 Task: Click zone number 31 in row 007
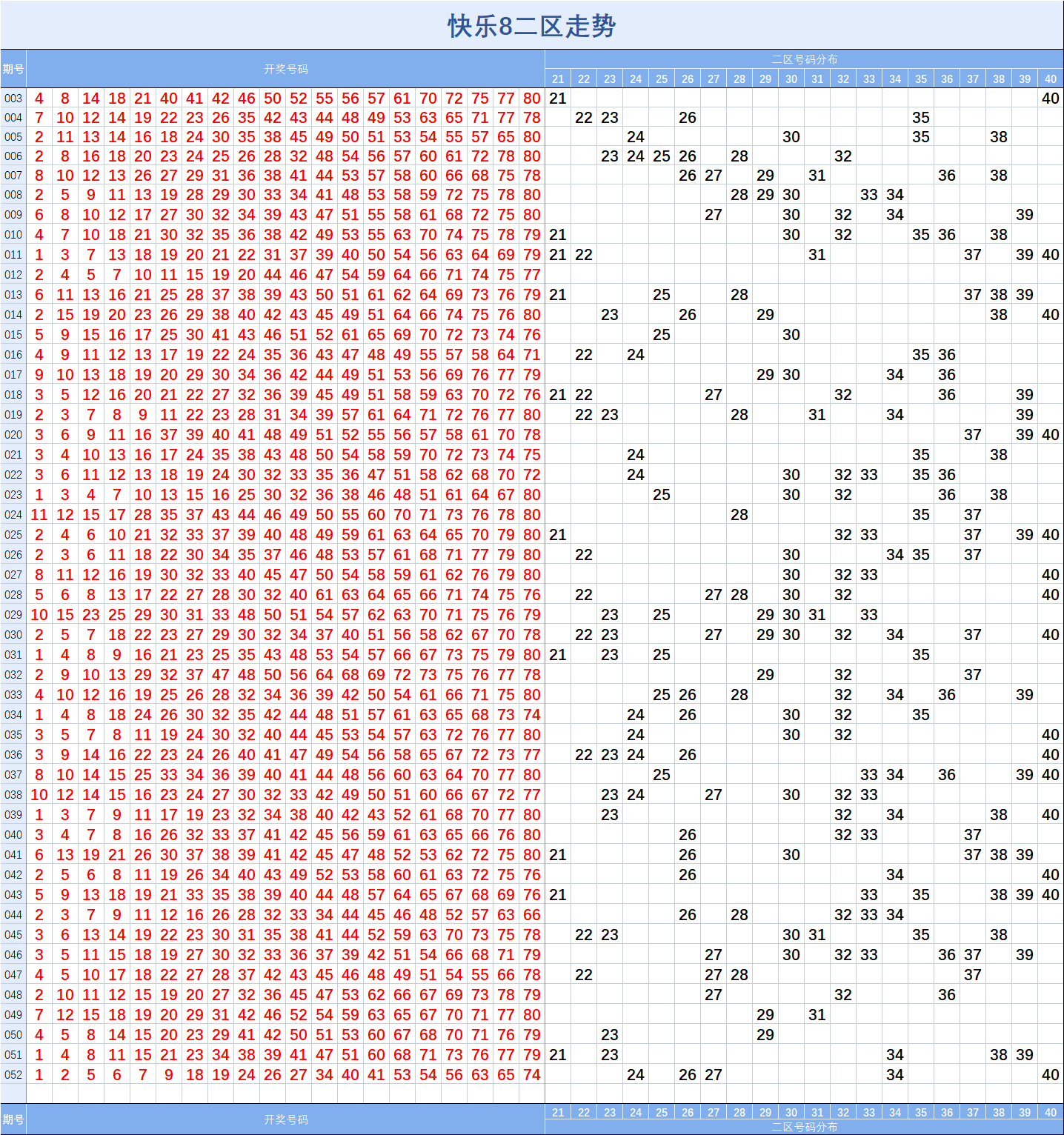click(x=817, y=176)
